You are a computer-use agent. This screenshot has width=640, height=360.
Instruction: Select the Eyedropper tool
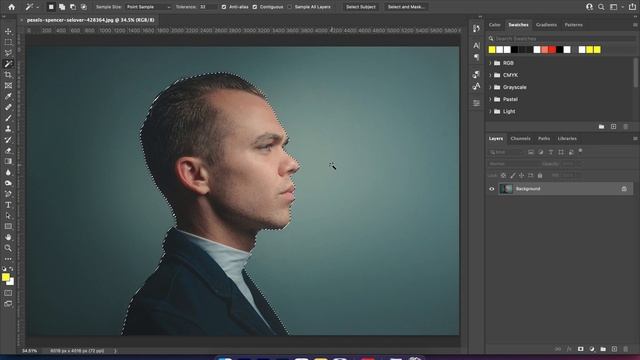pyautogui.click(x=8, y=96)
